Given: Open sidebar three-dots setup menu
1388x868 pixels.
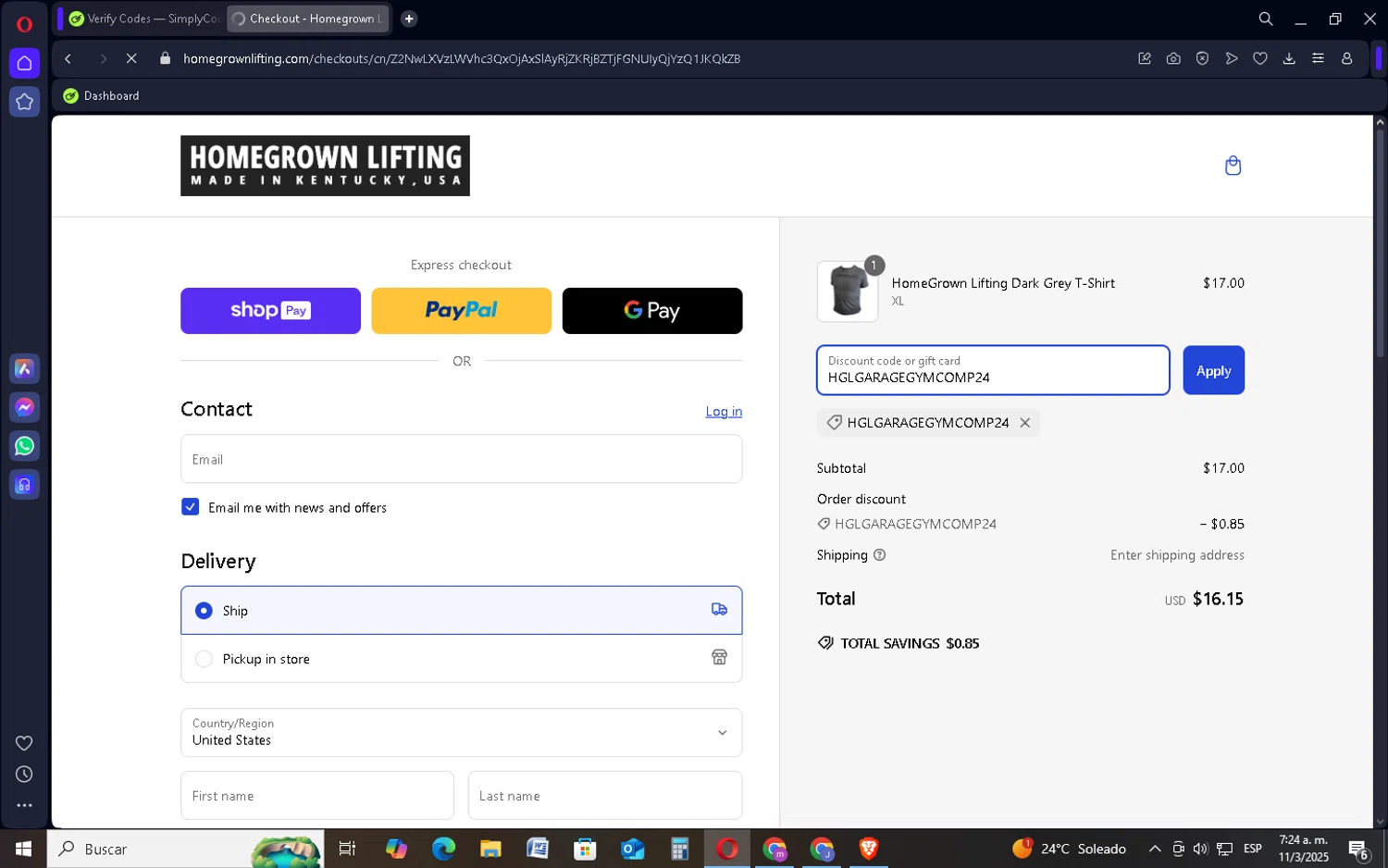Looking at the screenshot, I should click(x=24, y=806).
